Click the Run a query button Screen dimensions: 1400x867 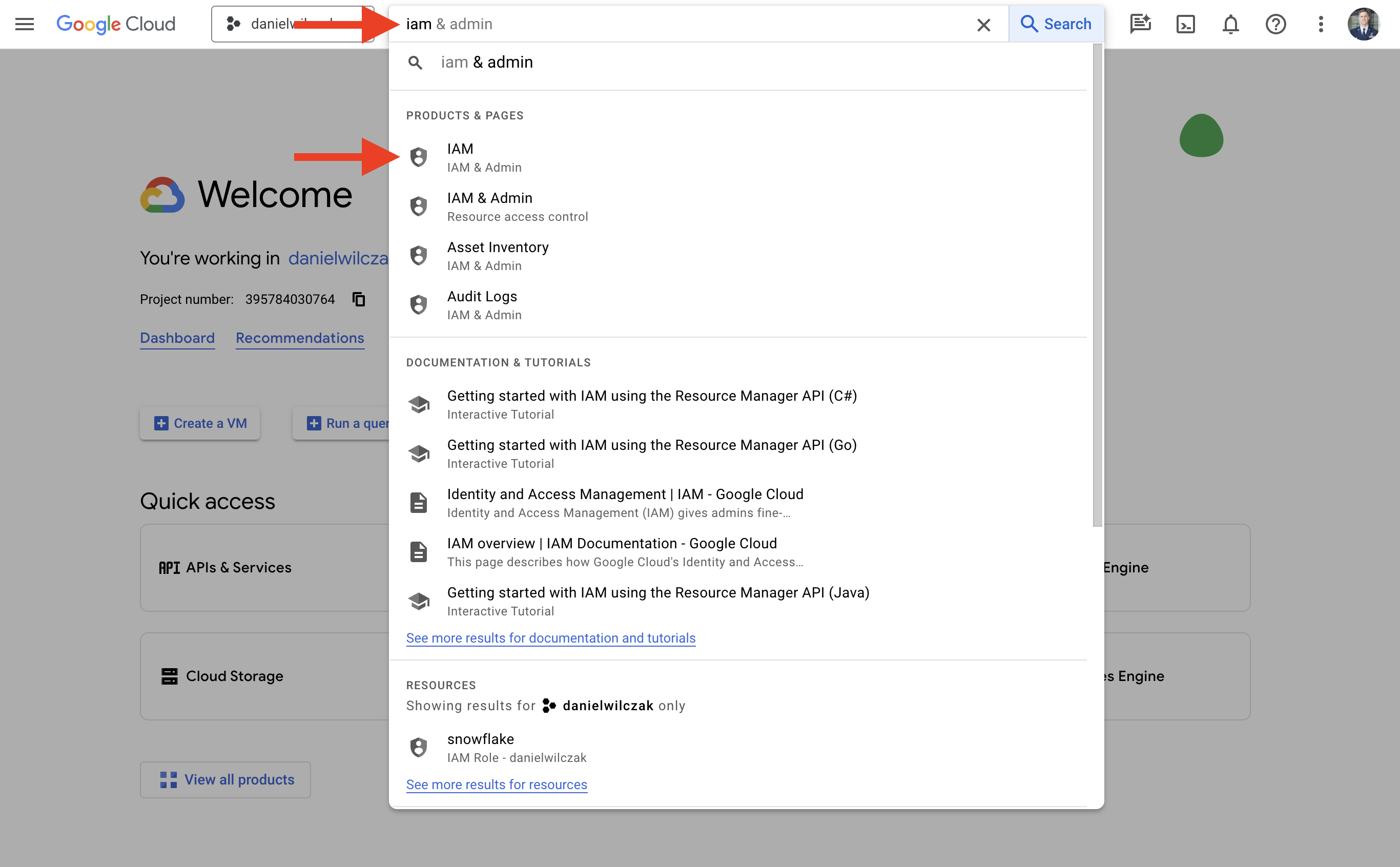[x=342, y=423]
